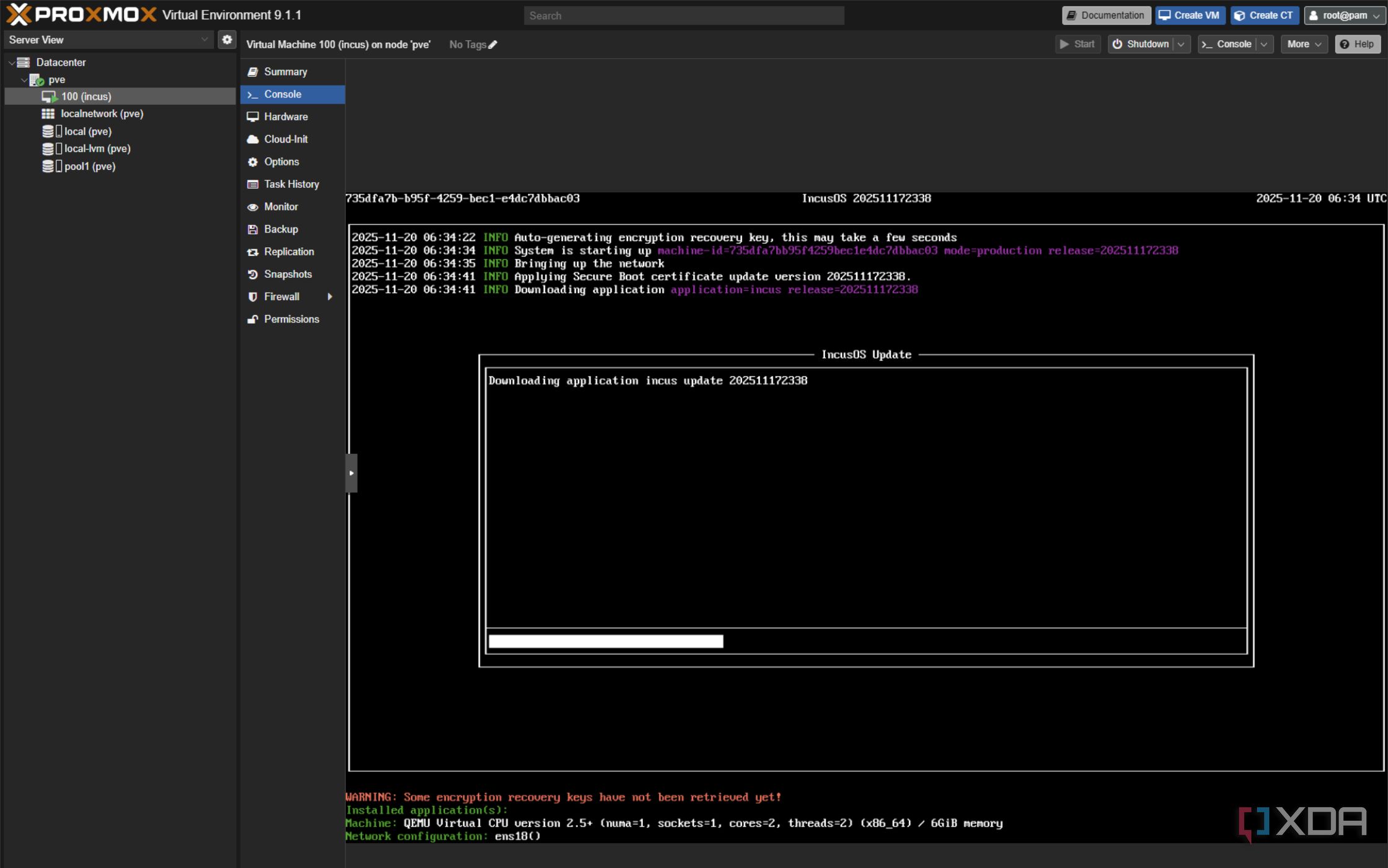Open the Replication panel
The height and width of the screenshot is (868, 1388).
click(292, 252)
